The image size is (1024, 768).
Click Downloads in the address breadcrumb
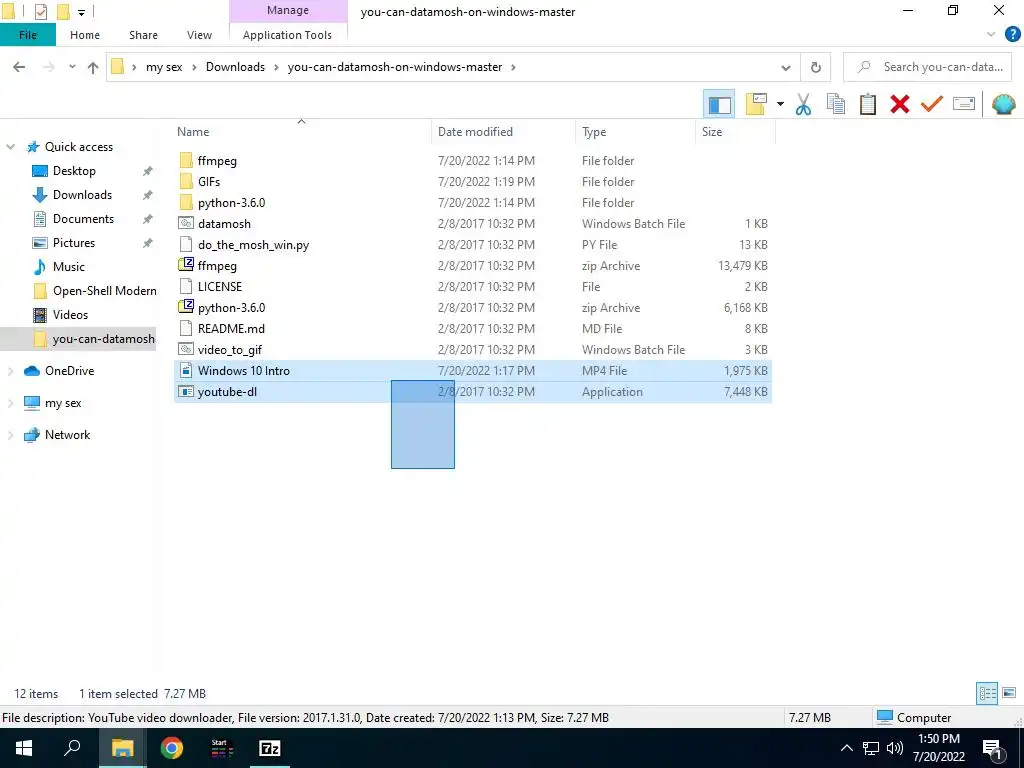[236, 67]
